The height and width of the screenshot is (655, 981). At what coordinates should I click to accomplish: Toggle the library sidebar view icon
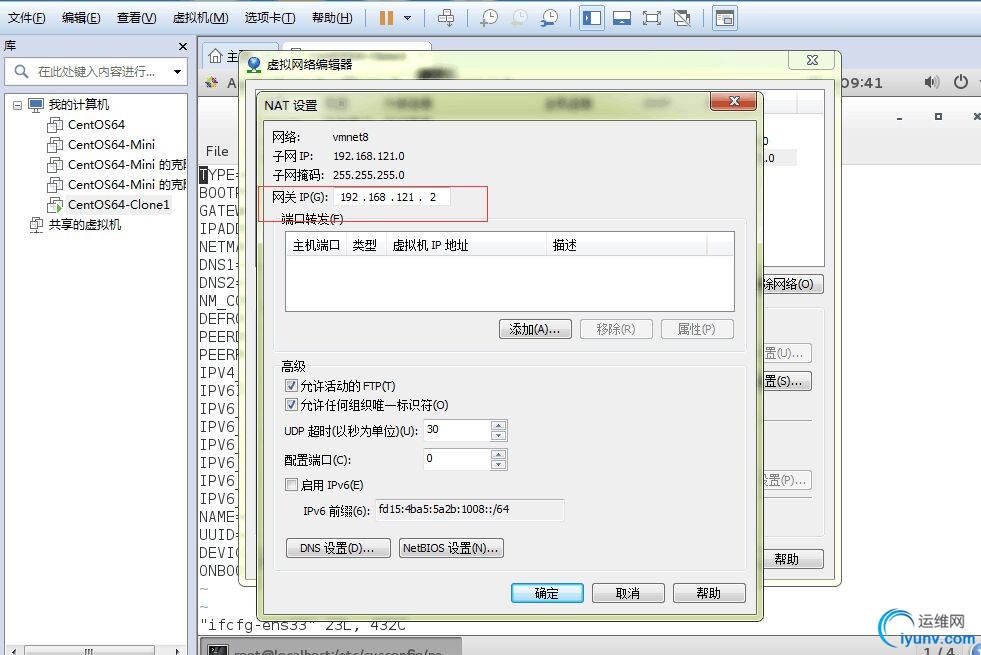pyautogui.click(x=592, y=18)
